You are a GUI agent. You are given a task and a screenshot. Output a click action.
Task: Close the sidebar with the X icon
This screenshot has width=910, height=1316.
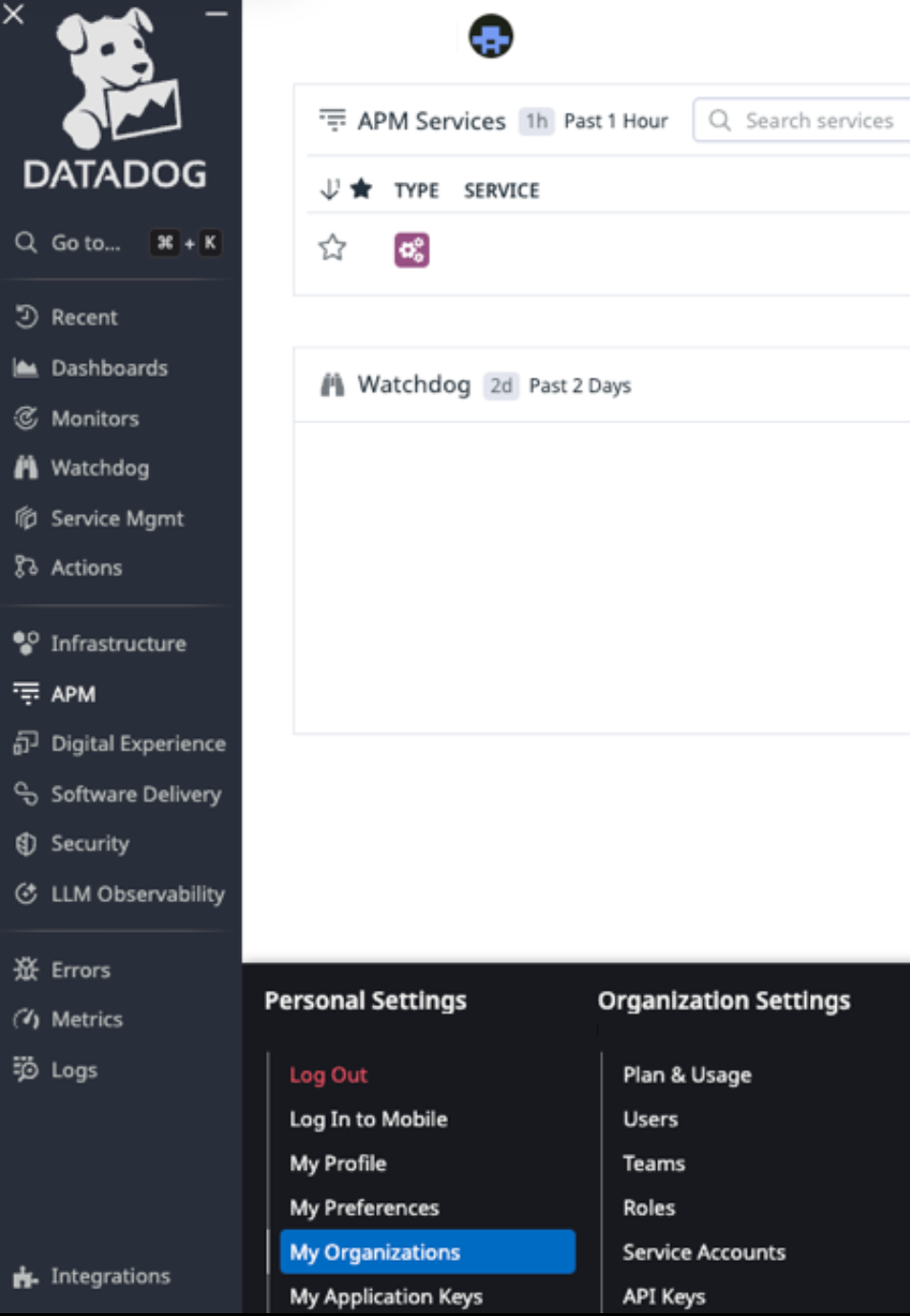(13, 14)
